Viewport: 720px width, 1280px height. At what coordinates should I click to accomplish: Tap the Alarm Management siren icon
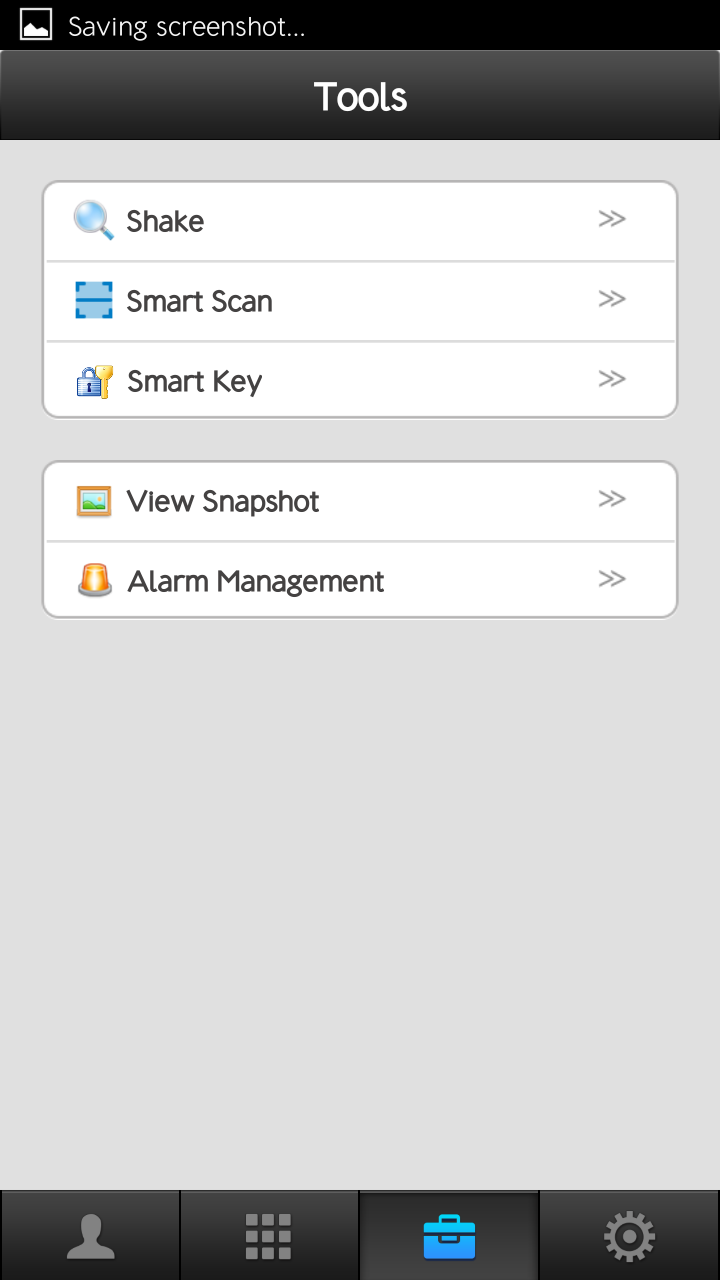tap(95, 580)
